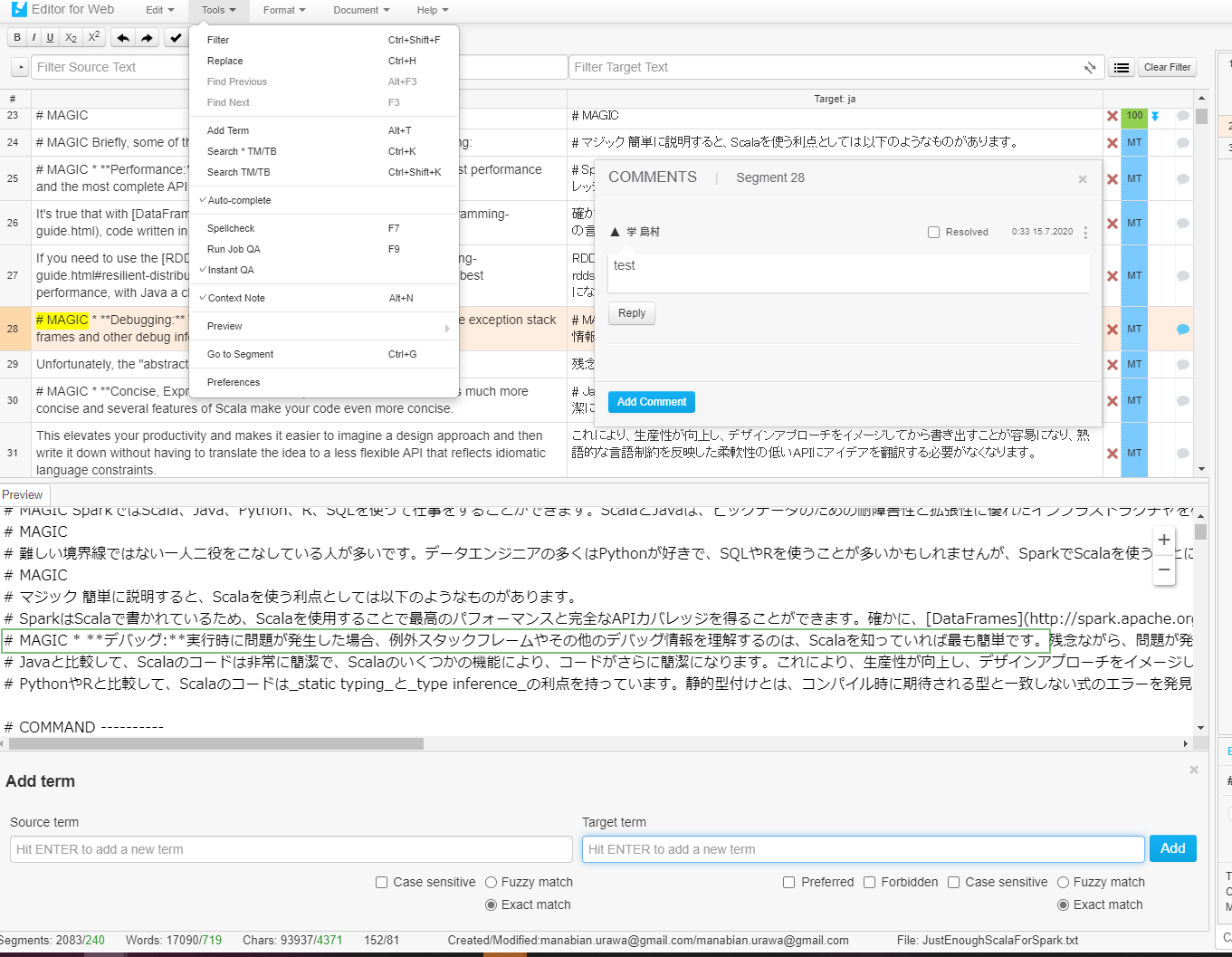Apply italic formatting with I button
This screenshot has height=957, width=1232.
tap(33, 37)
